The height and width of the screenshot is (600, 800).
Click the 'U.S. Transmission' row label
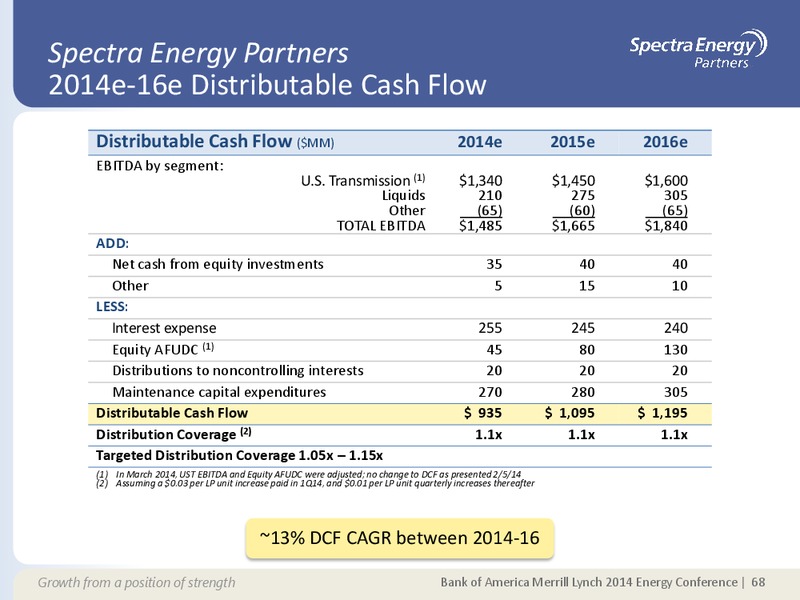[x=363, y=181]
